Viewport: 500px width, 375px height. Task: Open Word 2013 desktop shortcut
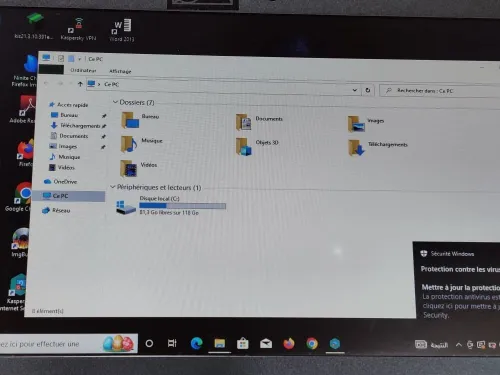[x=122, y=30]
